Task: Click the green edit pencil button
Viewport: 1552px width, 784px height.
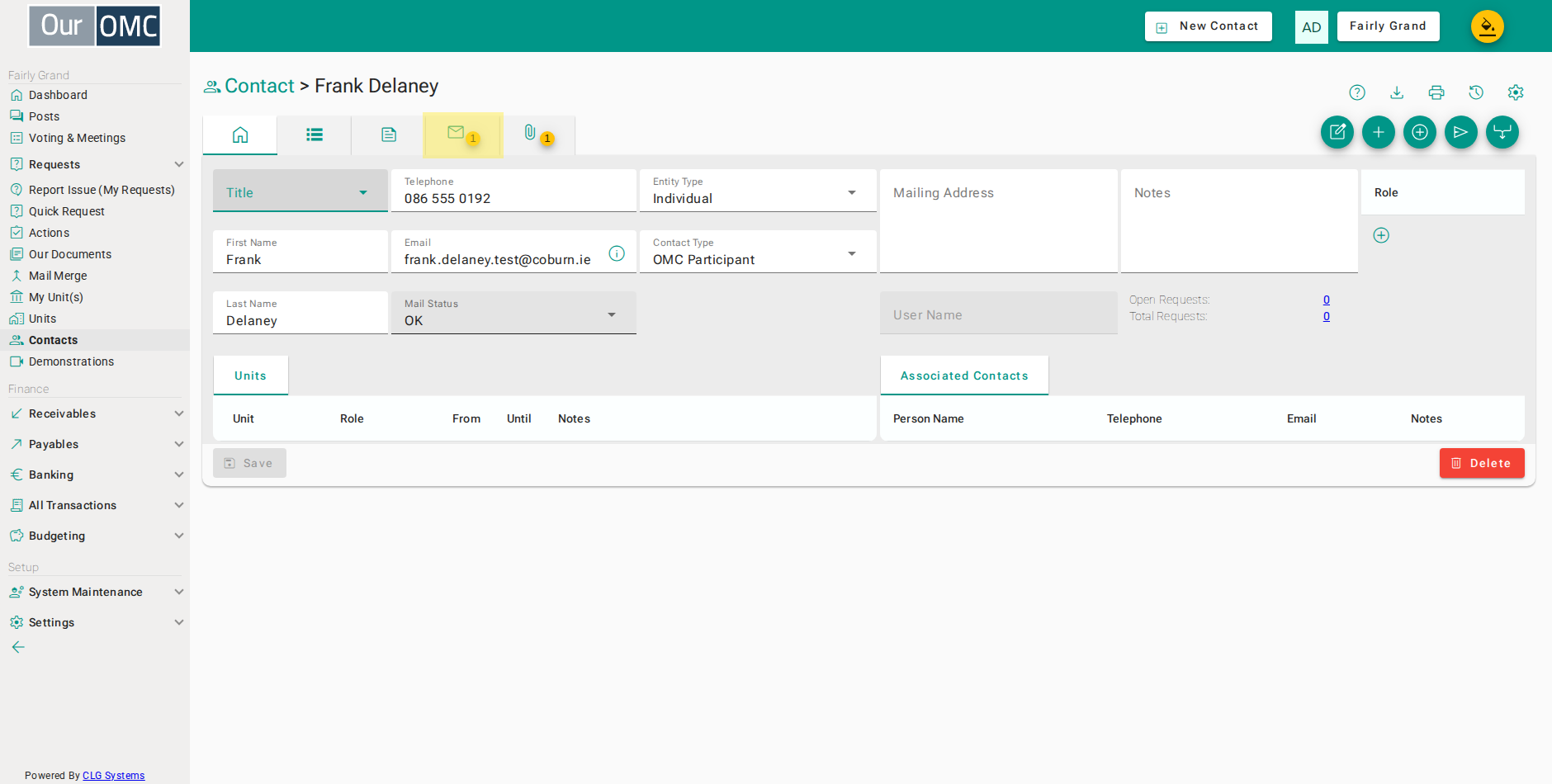Action: (1337, 132)
